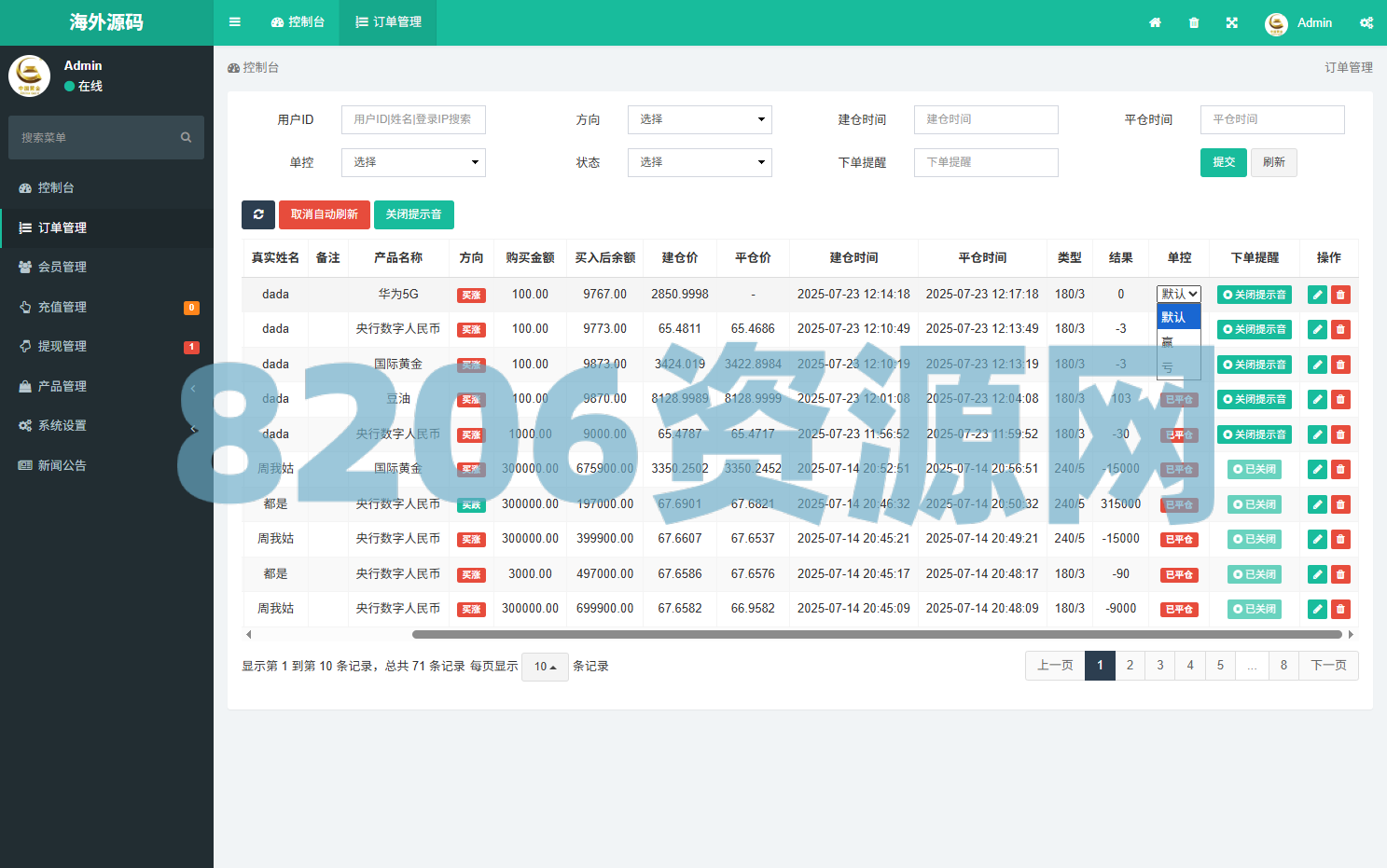Click 取消自动刷新 to stop auto refresh
The width and height of the screenshot is (1387, 868).
tap(324, 214)
